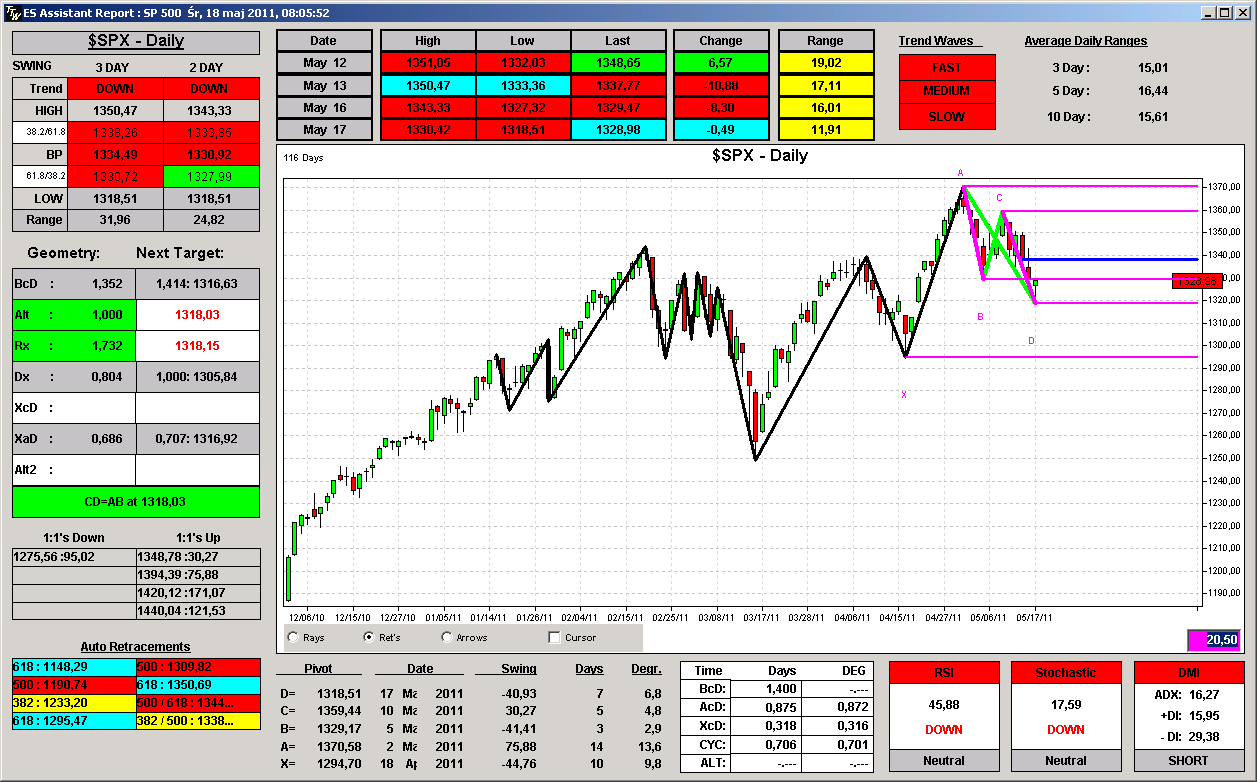This screenshot has height=782, width=1257.
Task: Click the red Stochastic header
Action: (1065, 672)
